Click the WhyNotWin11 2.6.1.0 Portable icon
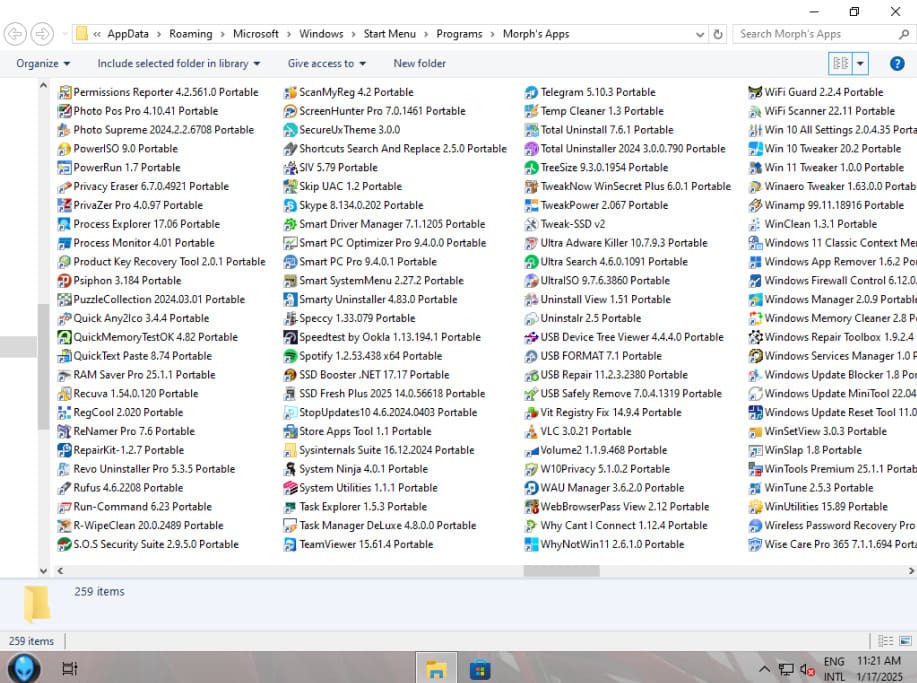Viewport: 917px width, 683px height. 531,544
